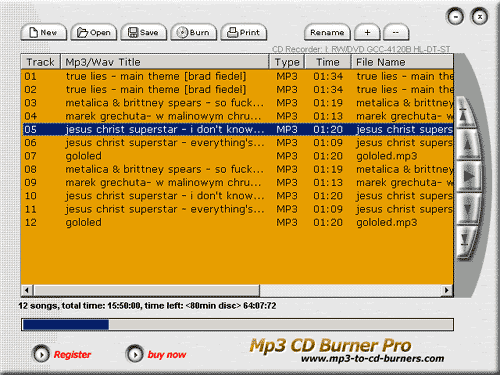Open the buy now link
500x375 pixels.
pyautogui.click(x=167, y=355)
